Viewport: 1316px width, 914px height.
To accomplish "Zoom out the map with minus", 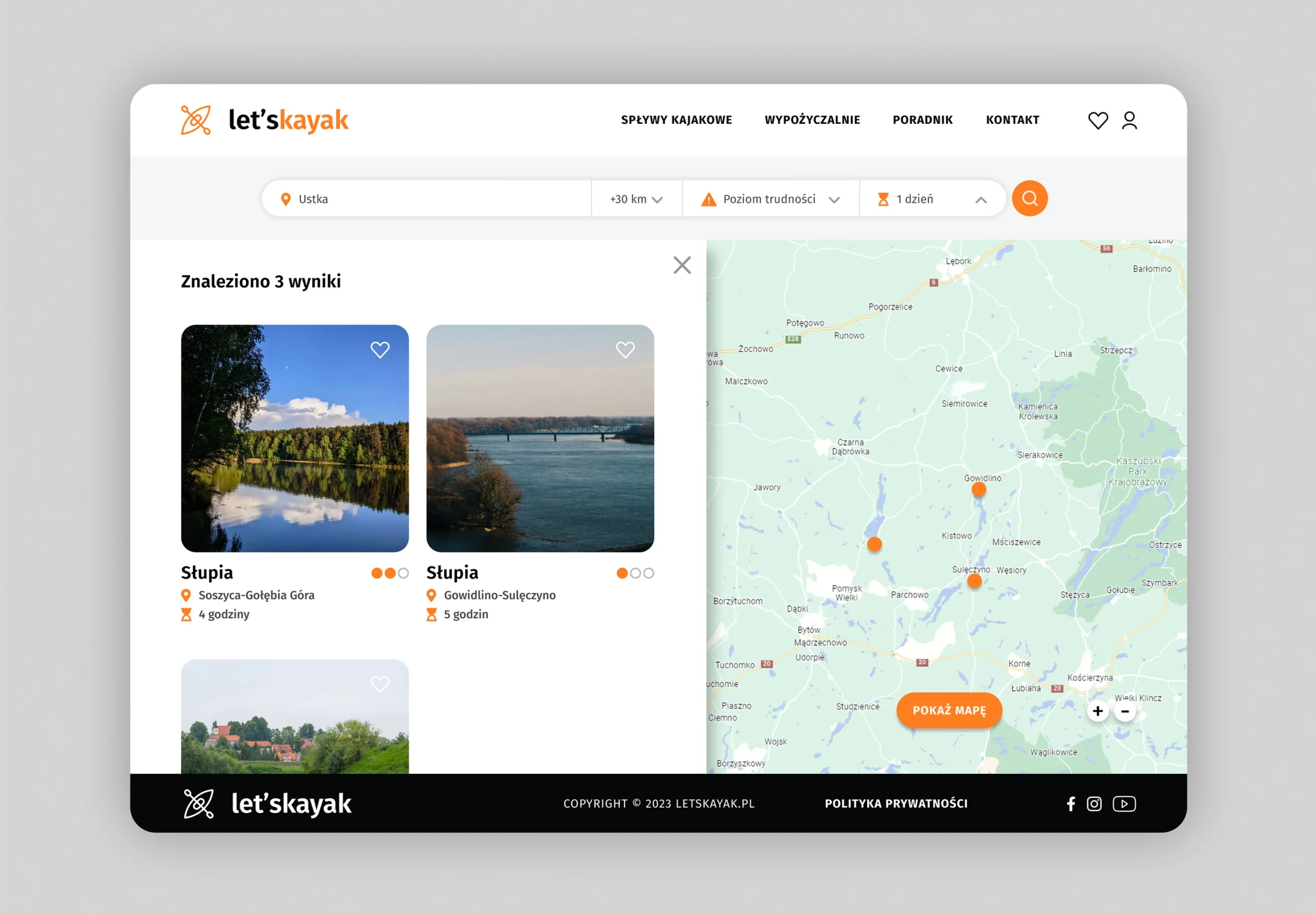I will pos(1124,711).
